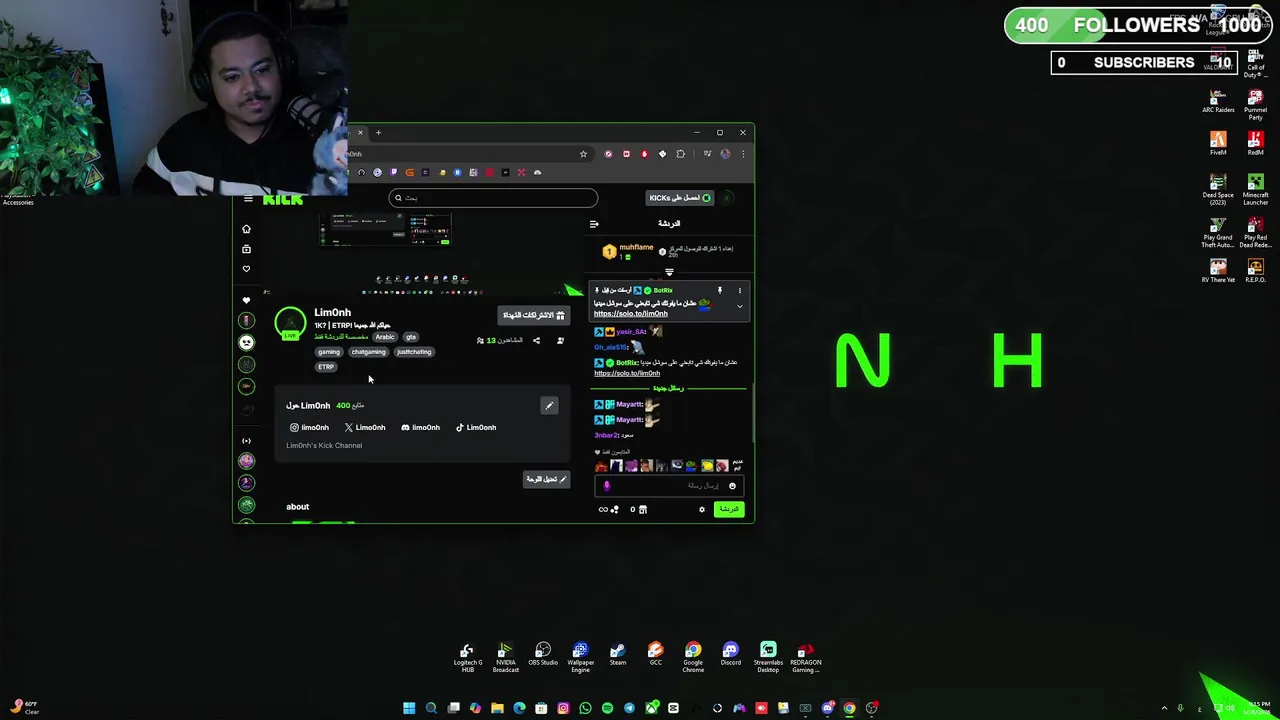Open RedM desktop shortcut
Image resolution: width=1280 pixels, height=720 pixels.
1255,143
